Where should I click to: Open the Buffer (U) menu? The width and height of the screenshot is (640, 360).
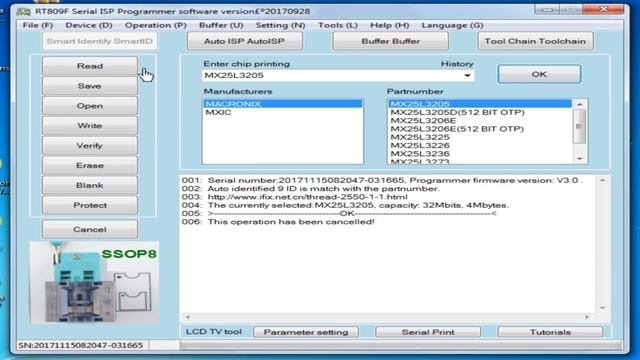coord(221,25)
